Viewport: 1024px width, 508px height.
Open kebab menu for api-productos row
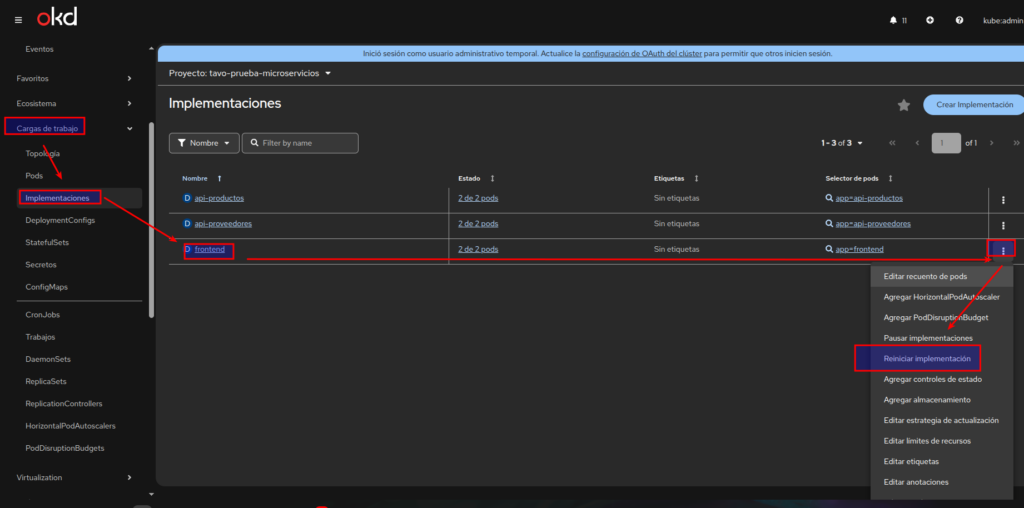(1003, 199)
